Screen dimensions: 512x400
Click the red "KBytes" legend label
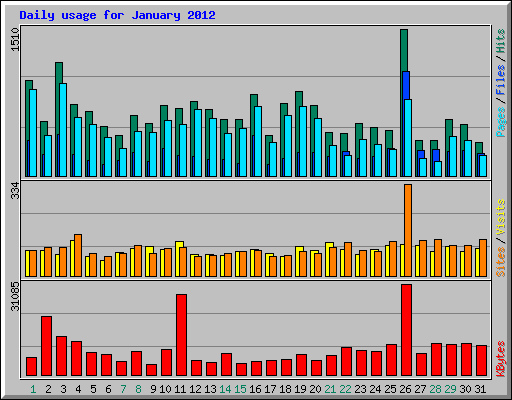(x=500, y=359)
